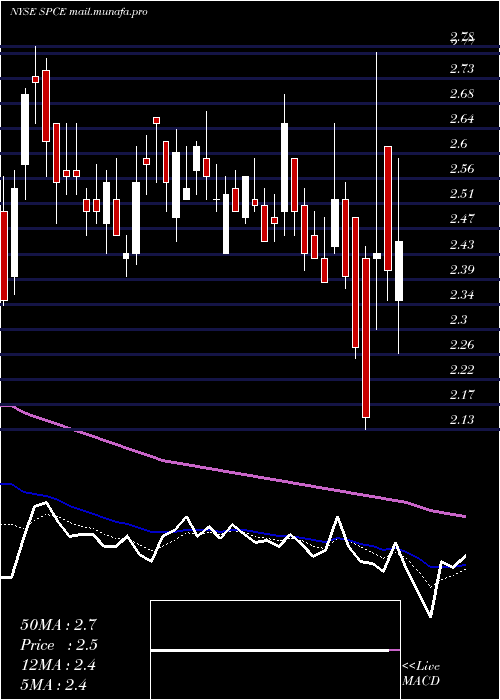This screenshot has height=700, width=500.
Task: Click the 2.13 price axis label
Action: [462, 420]
